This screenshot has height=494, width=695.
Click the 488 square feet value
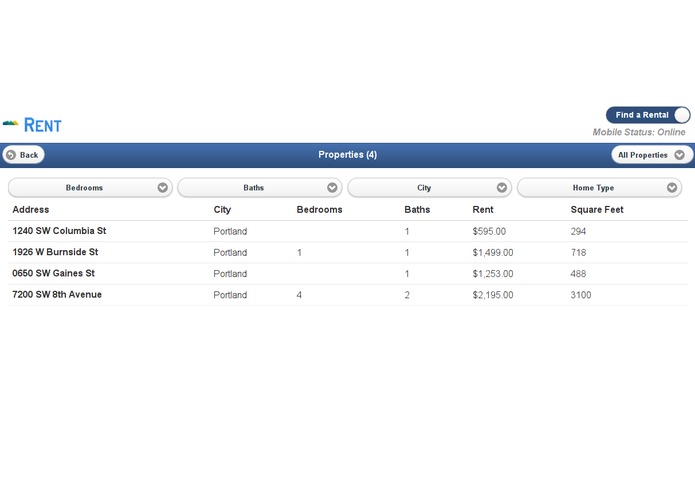578,274
